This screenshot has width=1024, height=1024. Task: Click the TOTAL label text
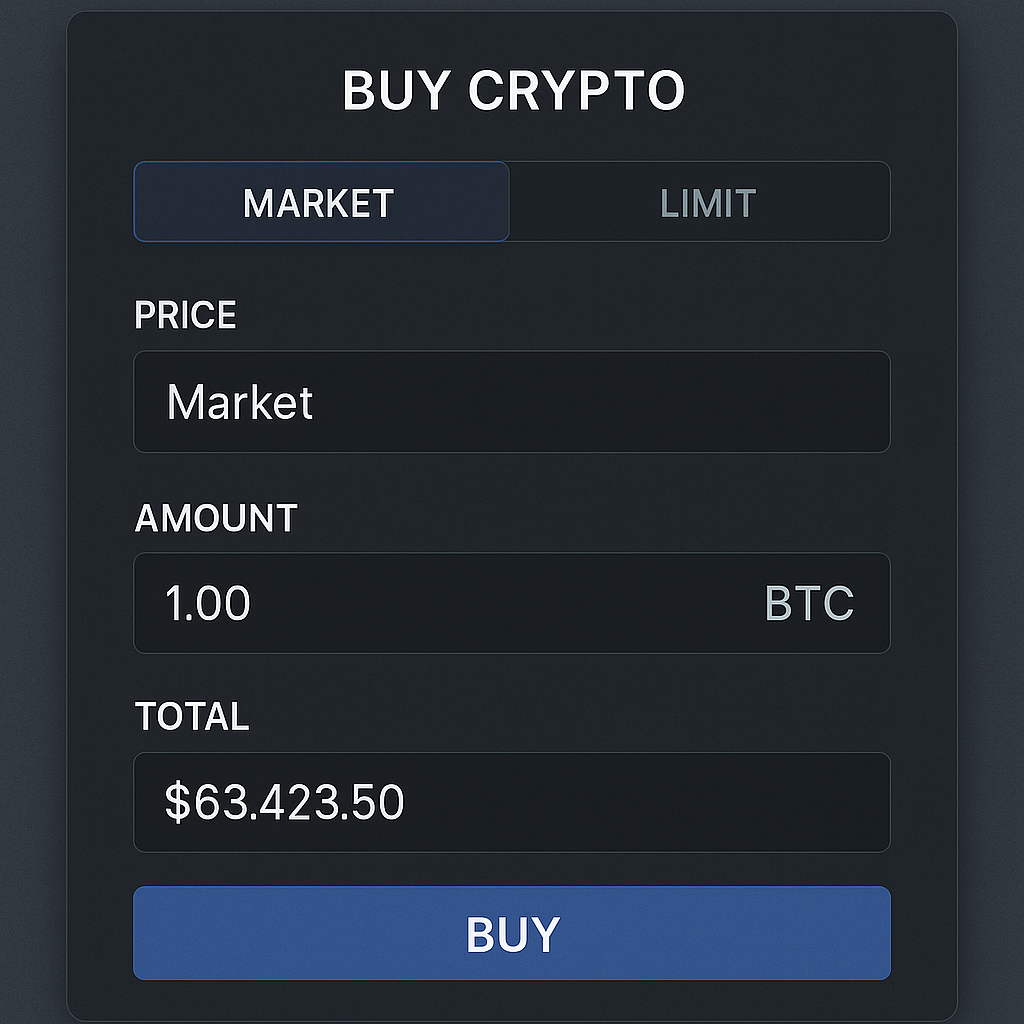pyautogui.click(x=191, y=716)
